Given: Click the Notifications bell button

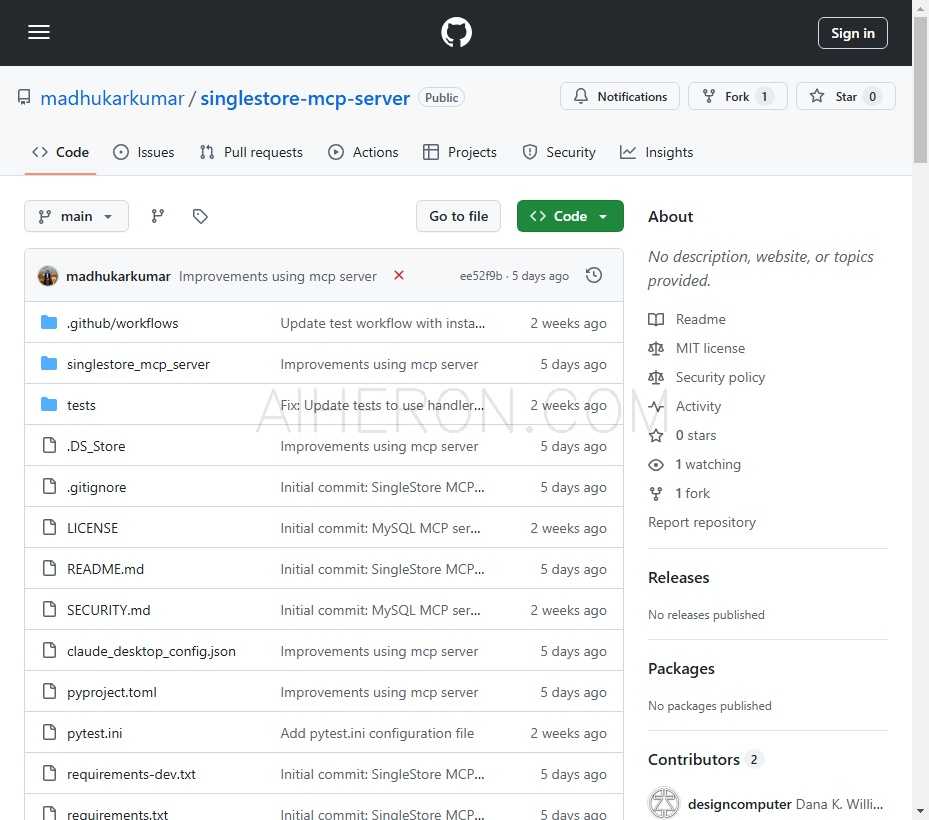Looking at the screenshot, I should (x=620, y=97).
